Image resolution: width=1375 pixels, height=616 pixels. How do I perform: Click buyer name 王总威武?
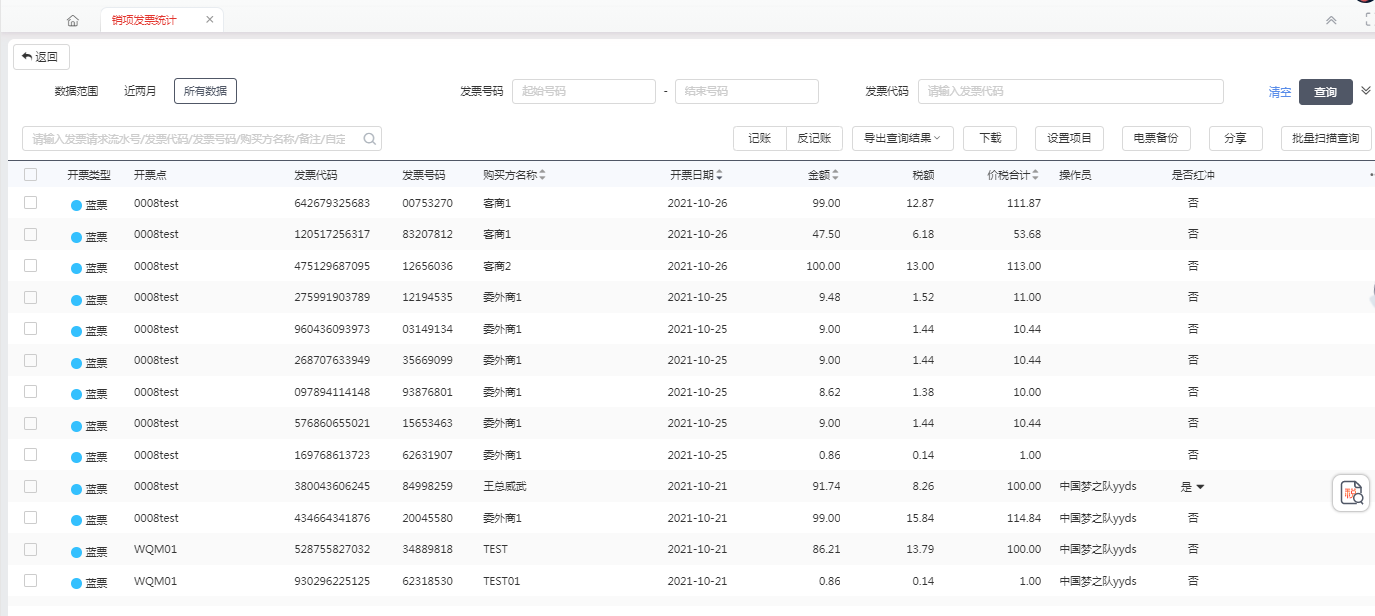[504, 486]
